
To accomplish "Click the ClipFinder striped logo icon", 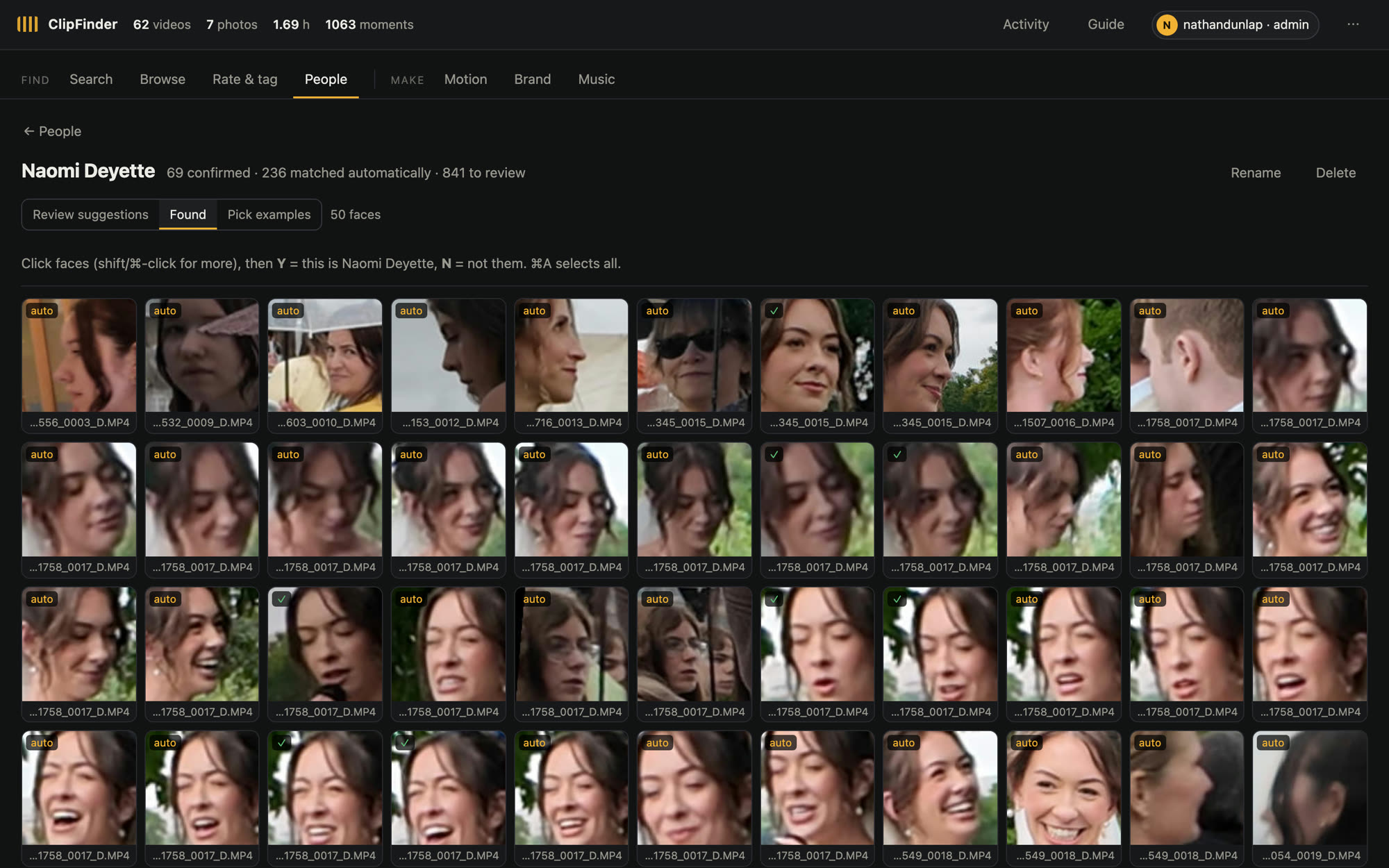I will pos(28,24).
